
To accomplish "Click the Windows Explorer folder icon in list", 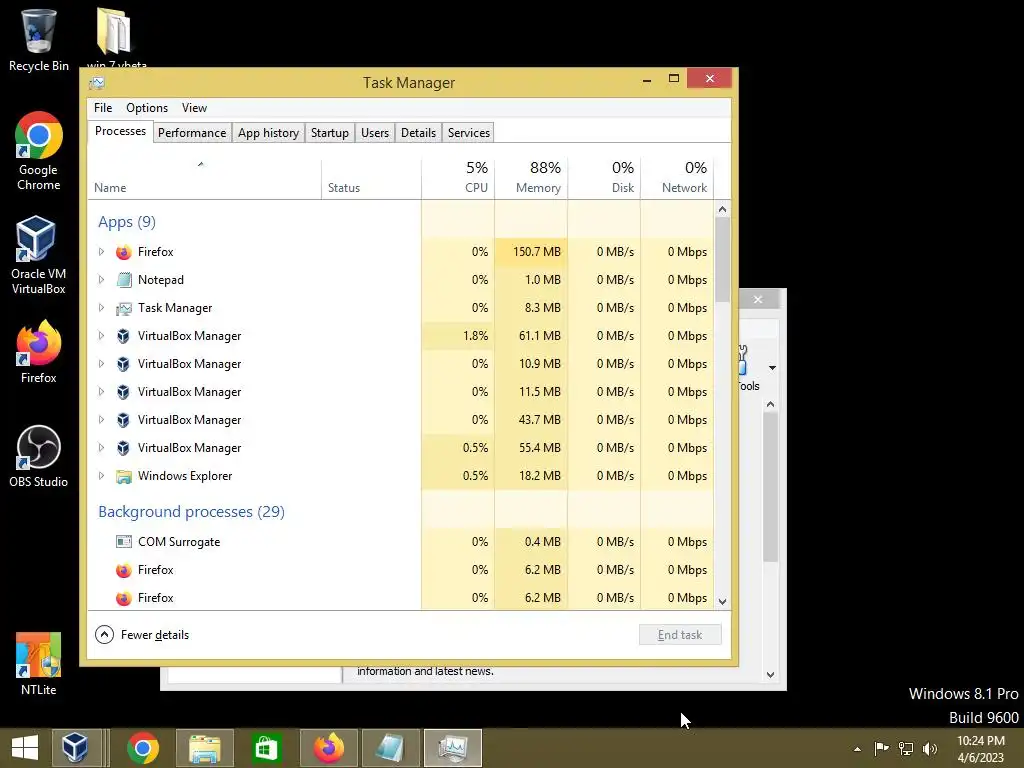I will click(123, 476).
